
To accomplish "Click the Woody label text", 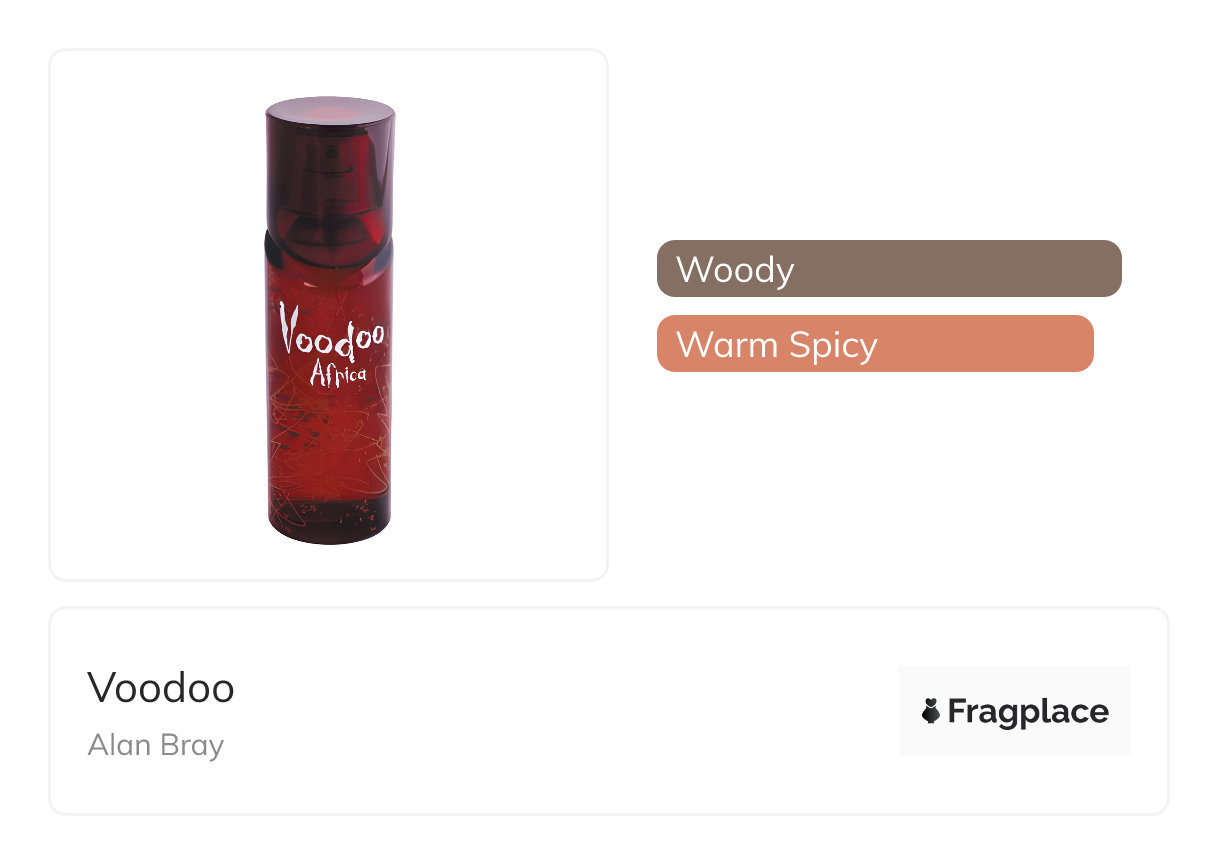I will point(734,269).
